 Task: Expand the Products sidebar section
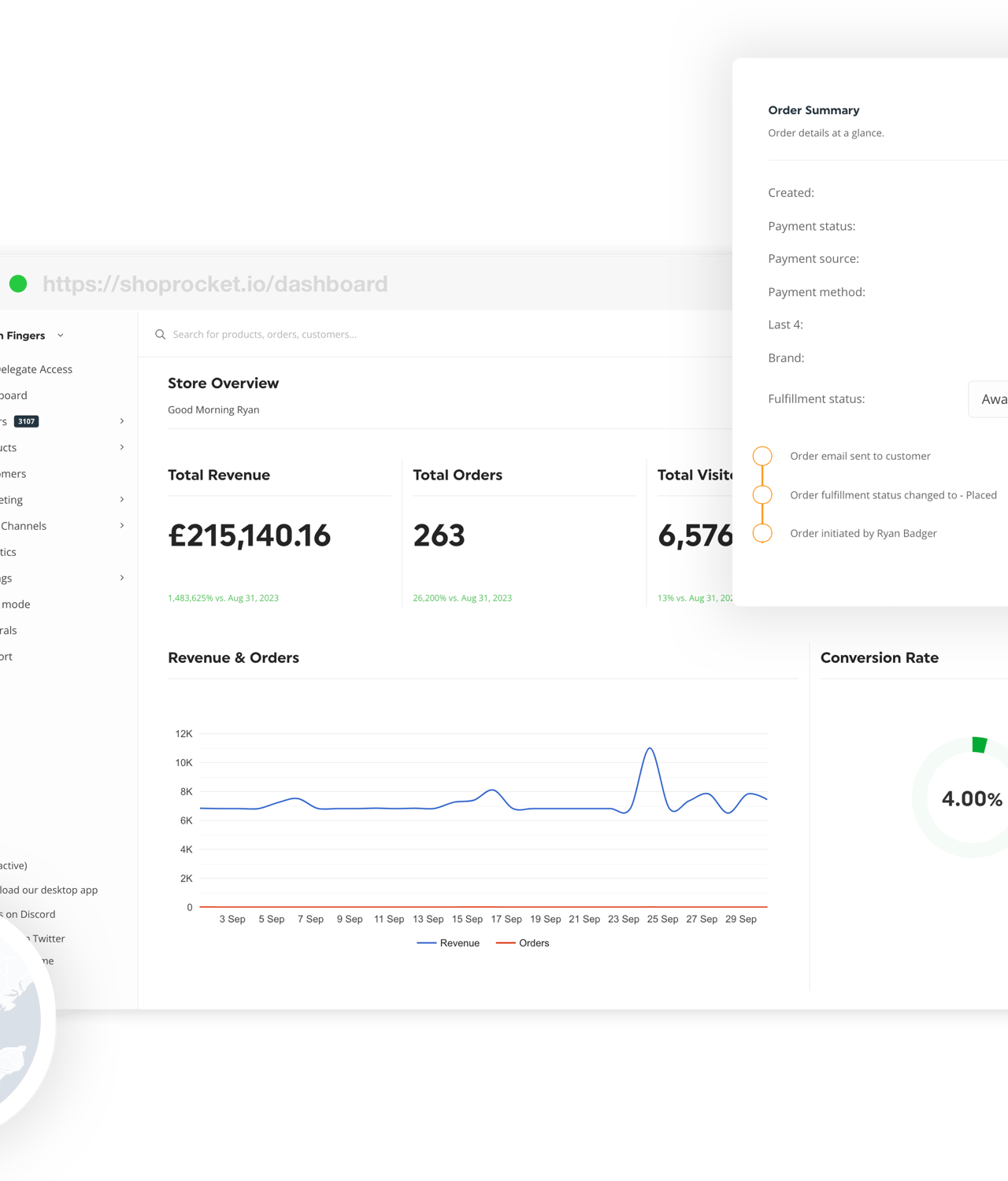pyautogui.click(x=122, y=447)
